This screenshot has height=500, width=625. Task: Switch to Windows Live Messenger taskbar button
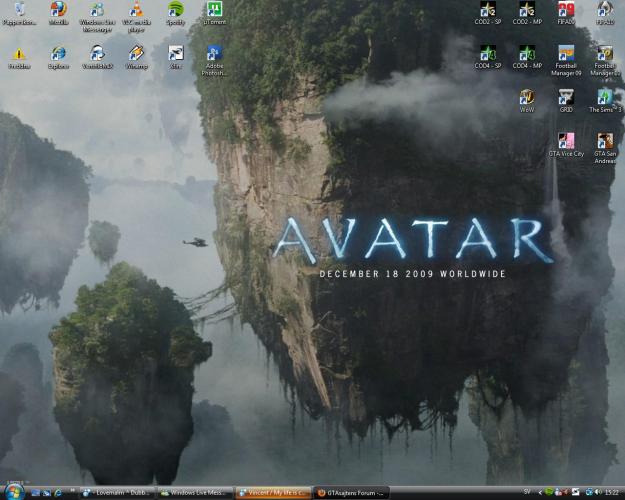click(x=195, y=493)
